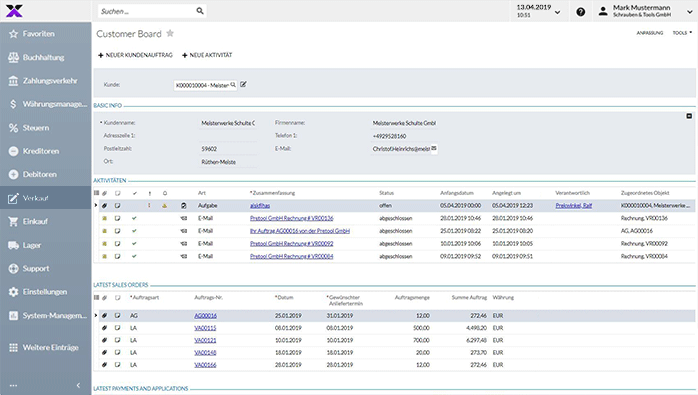This screenshot has width=698, height=395.
Task: Click Neue Aktivität button
Action: 207,55
